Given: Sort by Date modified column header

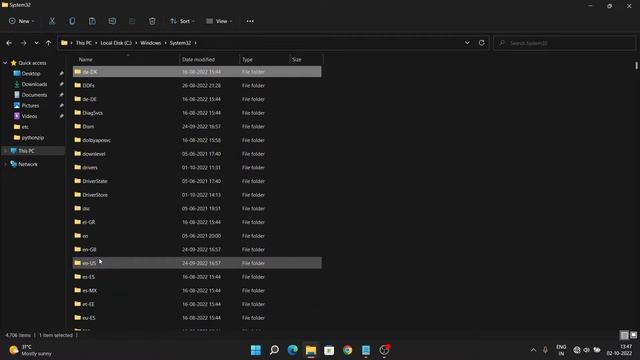Looking at the screenshot, I should click(x=209, y=60).
